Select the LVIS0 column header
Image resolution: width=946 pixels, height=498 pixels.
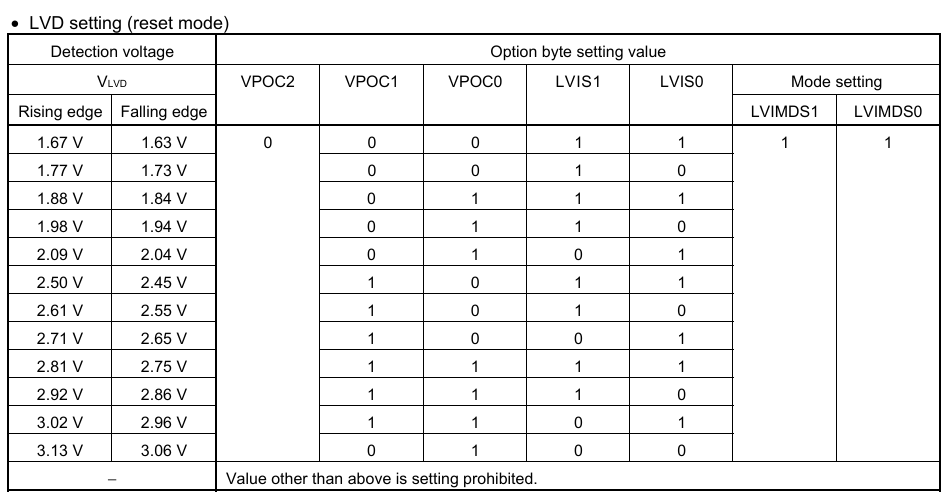[681, 81]
